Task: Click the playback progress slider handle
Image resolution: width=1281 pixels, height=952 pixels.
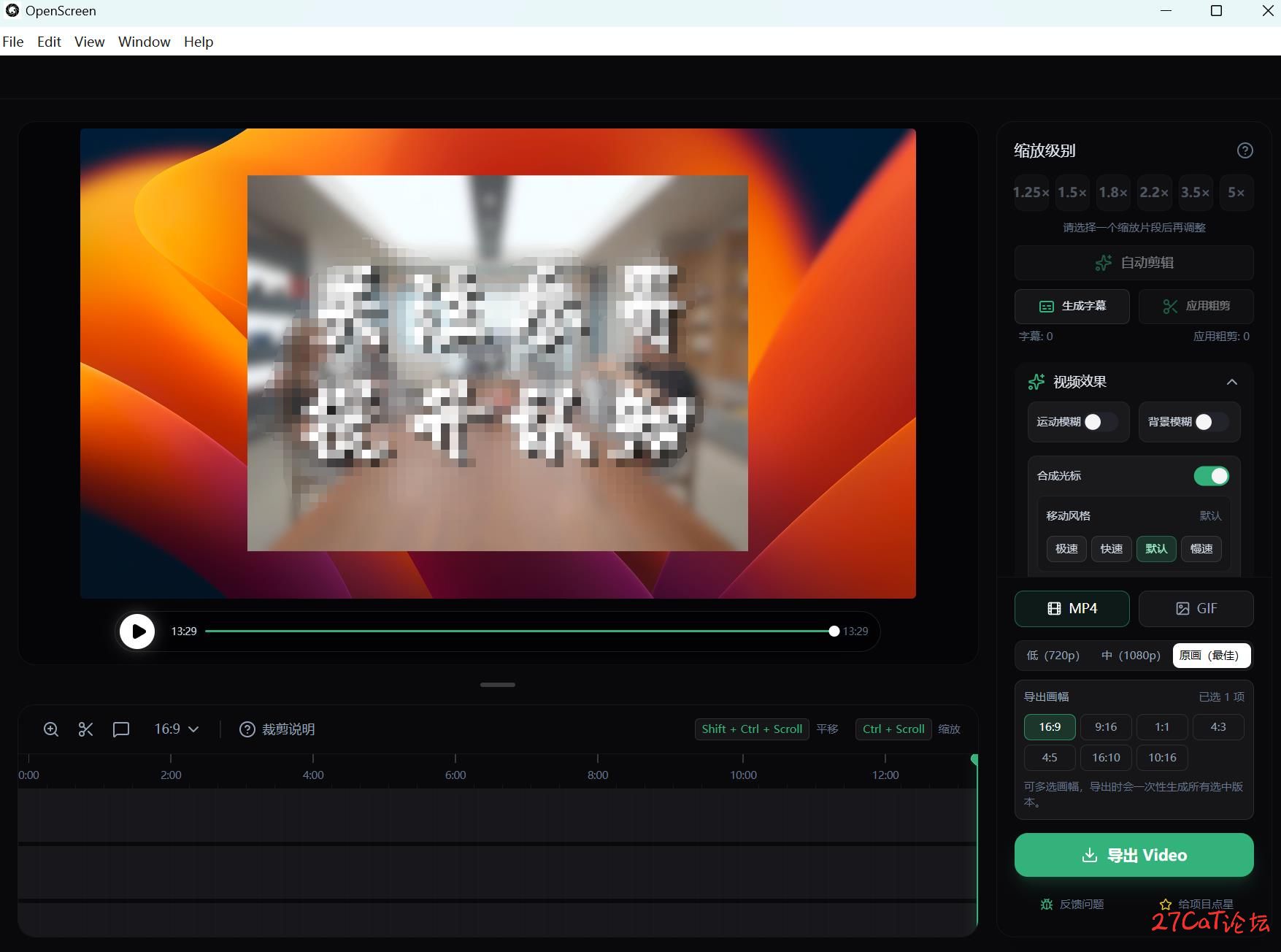Action: [834, 632]
